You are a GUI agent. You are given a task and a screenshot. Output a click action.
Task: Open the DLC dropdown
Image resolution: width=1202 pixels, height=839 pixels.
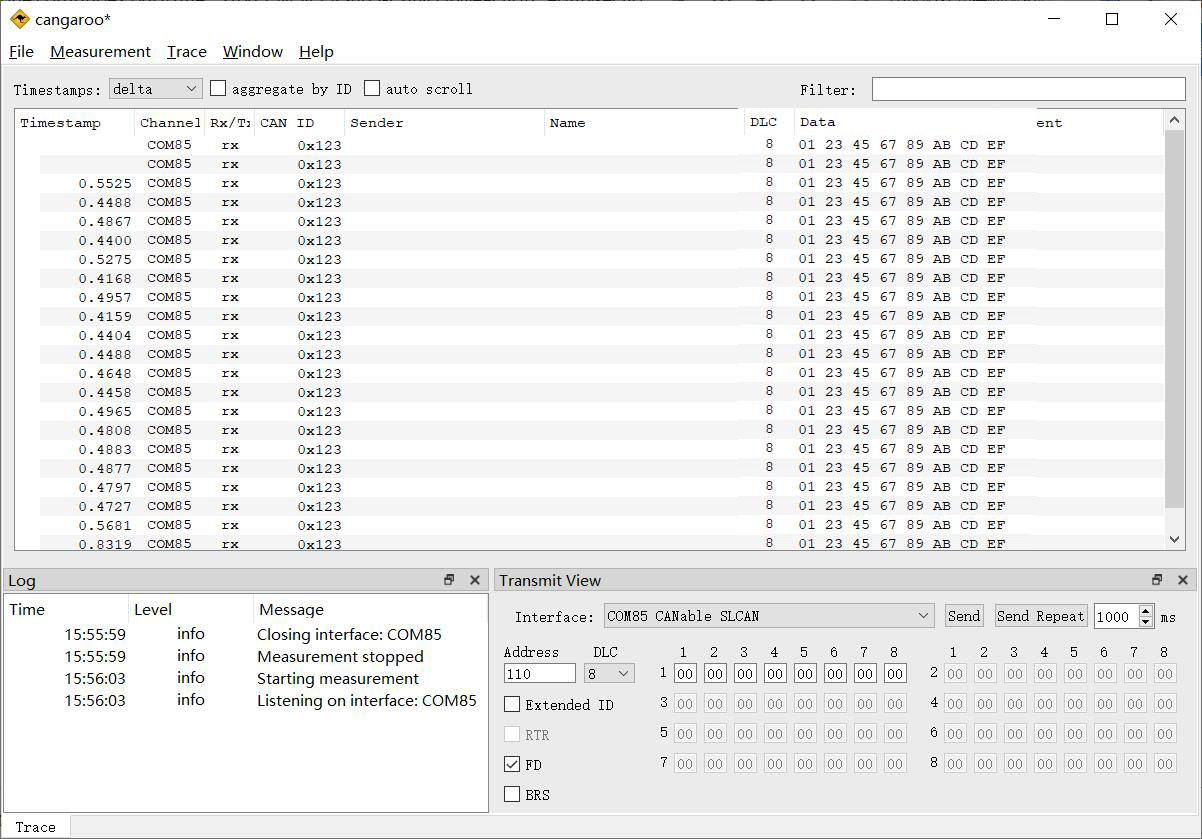coord(610,674)
